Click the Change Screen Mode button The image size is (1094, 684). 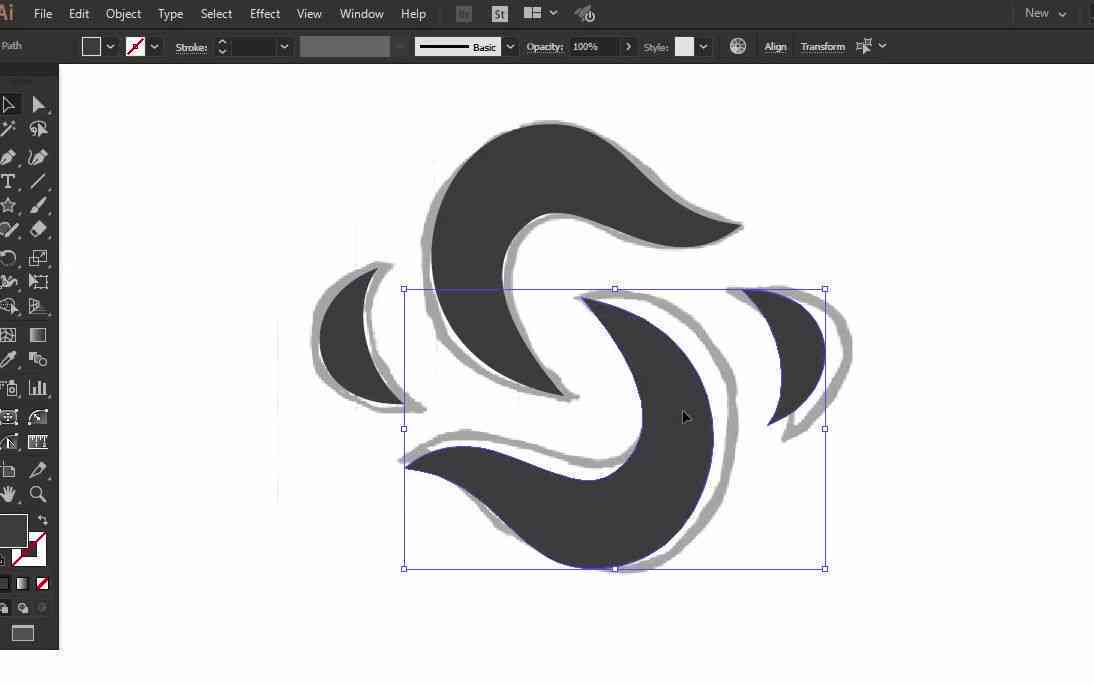(22, 633)
